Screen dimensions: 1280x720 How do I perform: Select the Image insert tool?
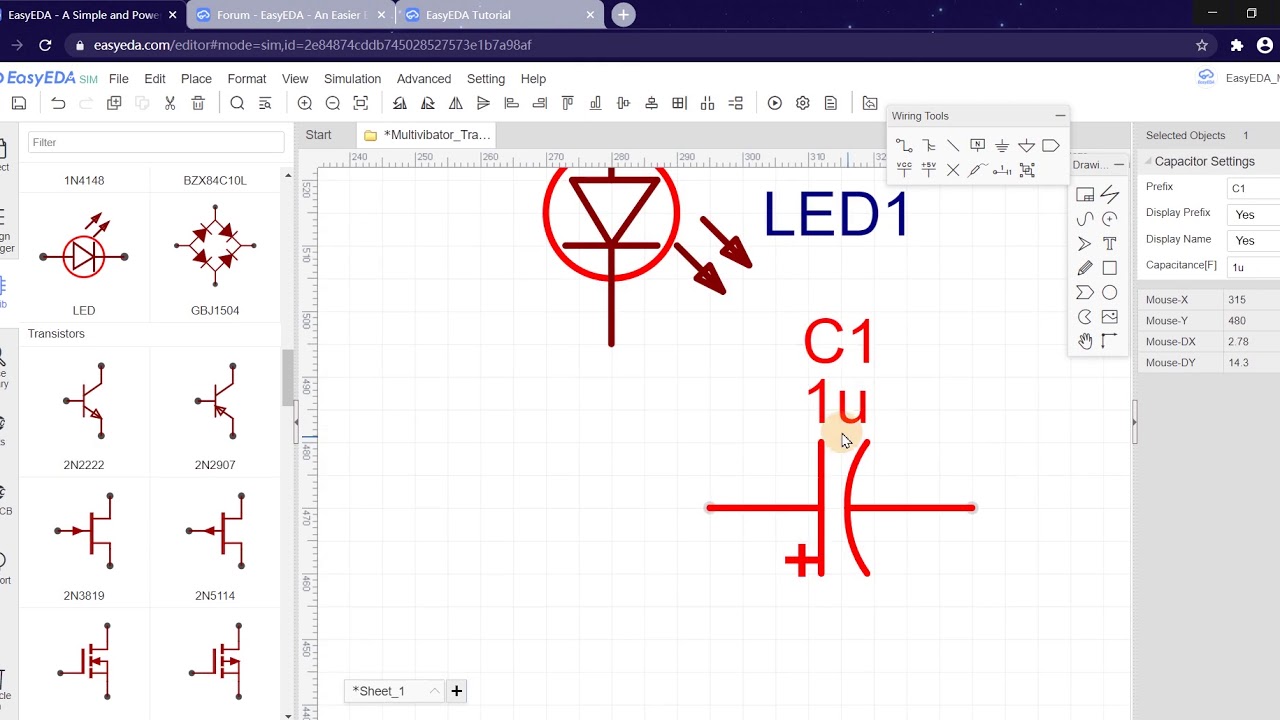[x=1110, y=317]
